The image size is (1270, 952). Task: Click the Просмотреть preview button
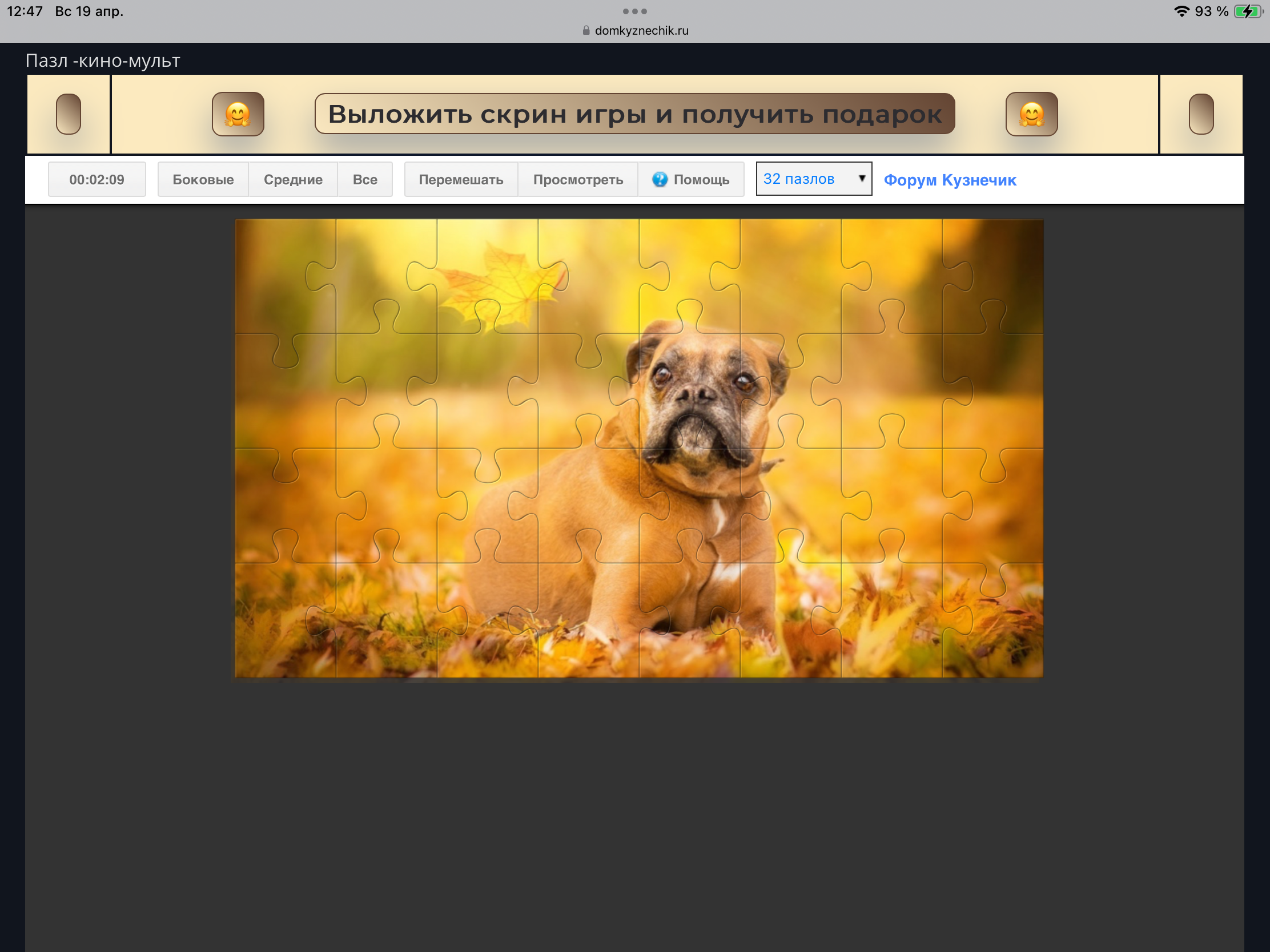point(577,180)
